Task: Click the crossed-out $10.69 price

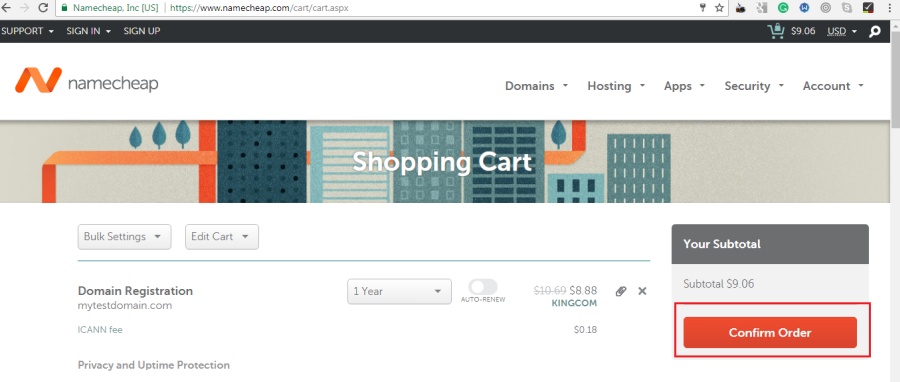Action: click(x=550, y=291)
